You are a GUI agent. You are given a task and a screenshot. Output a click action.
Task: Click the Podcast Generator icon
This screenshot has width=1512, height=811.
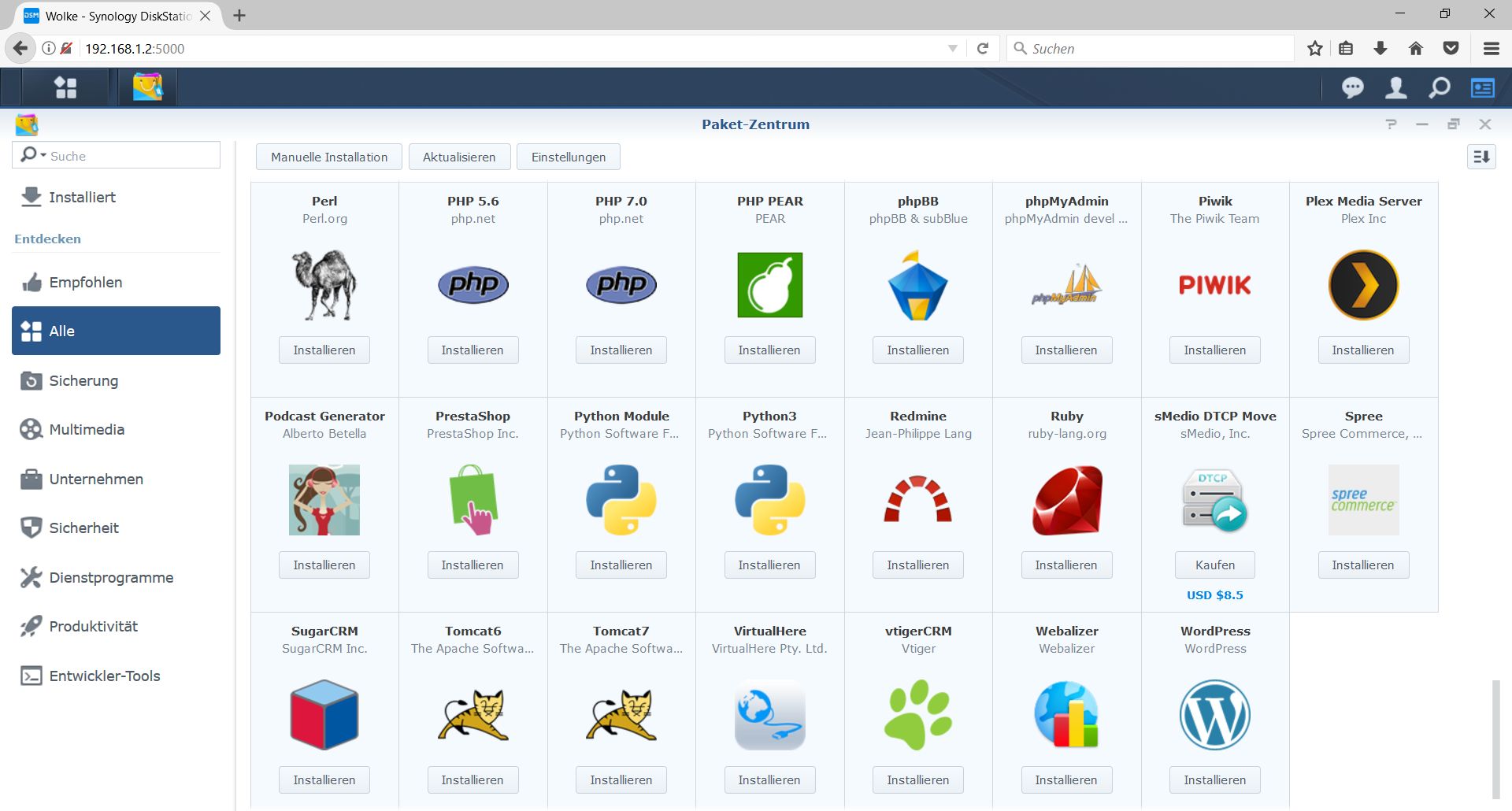pos(324,500)
